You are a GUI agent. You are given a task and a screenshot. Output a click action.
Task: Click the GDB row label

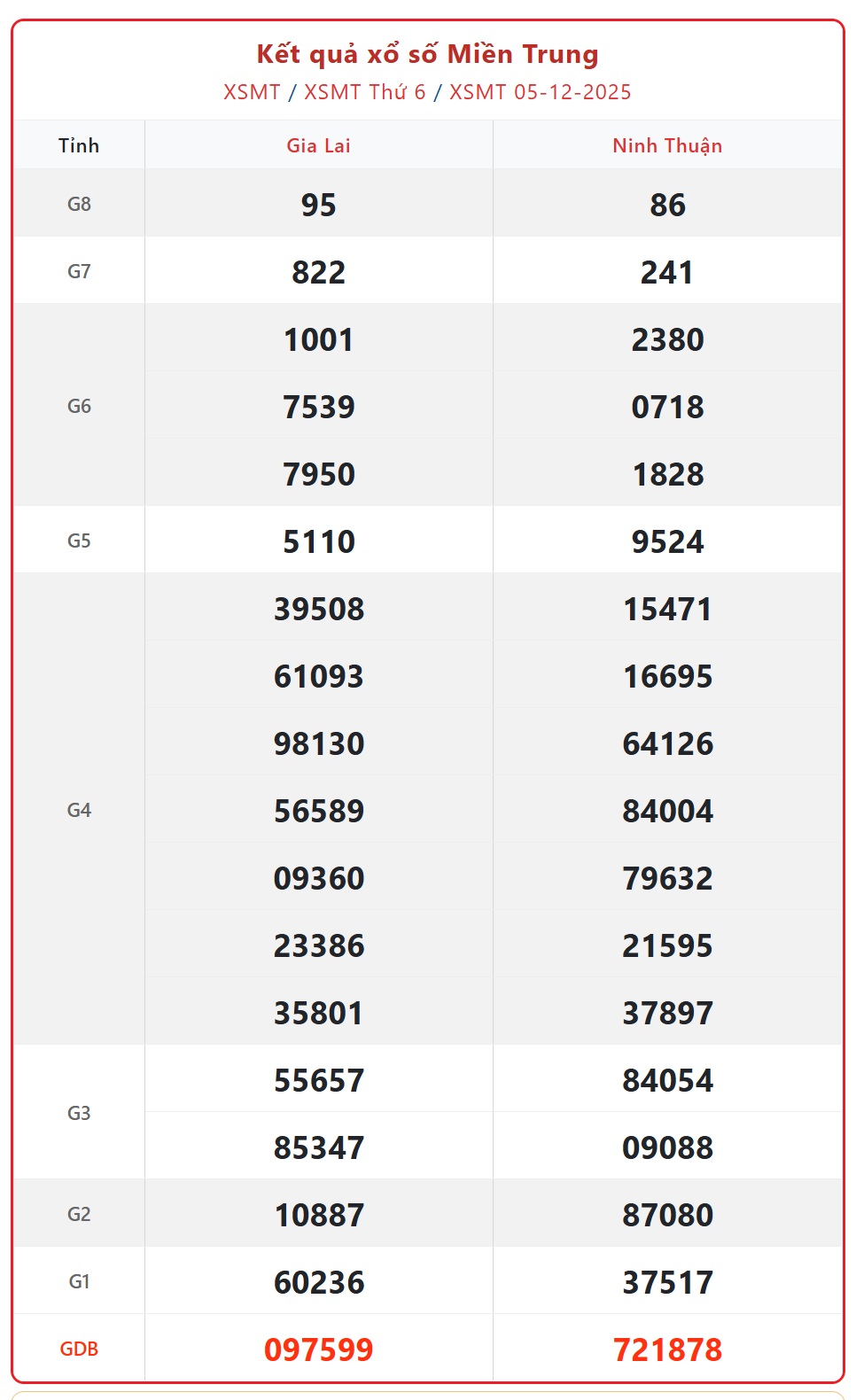click(79, 1349)
